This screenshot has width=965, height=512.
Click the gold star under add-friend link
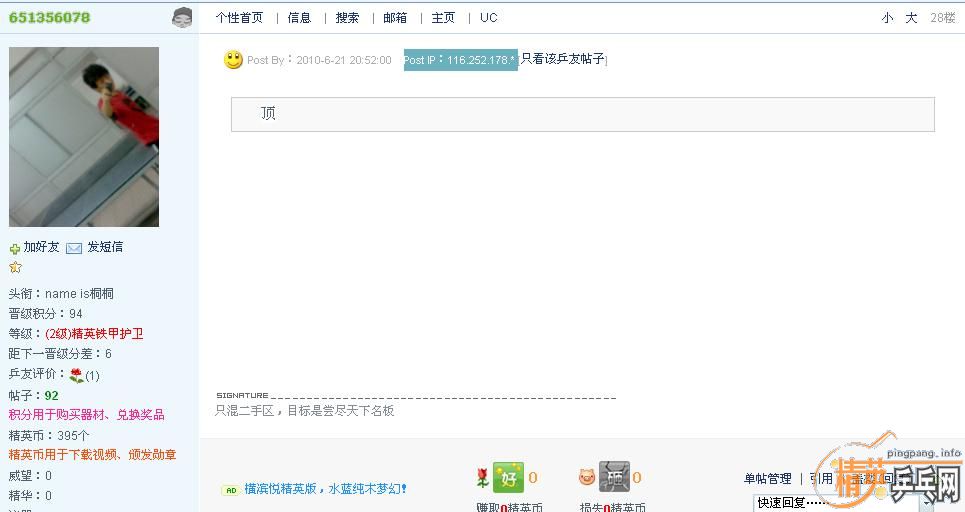coord(15,267)
